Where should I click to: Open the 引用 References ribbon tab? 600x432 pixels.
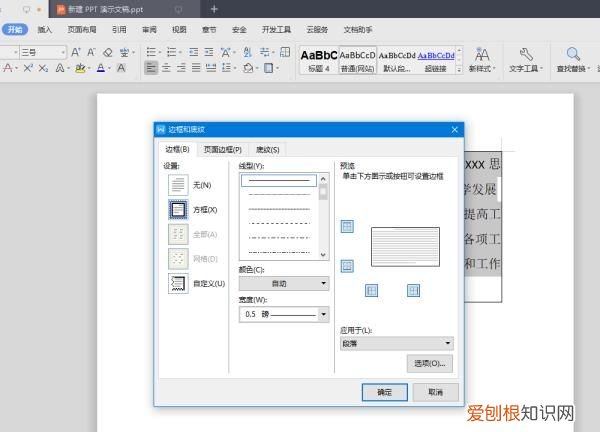point(119,29)
